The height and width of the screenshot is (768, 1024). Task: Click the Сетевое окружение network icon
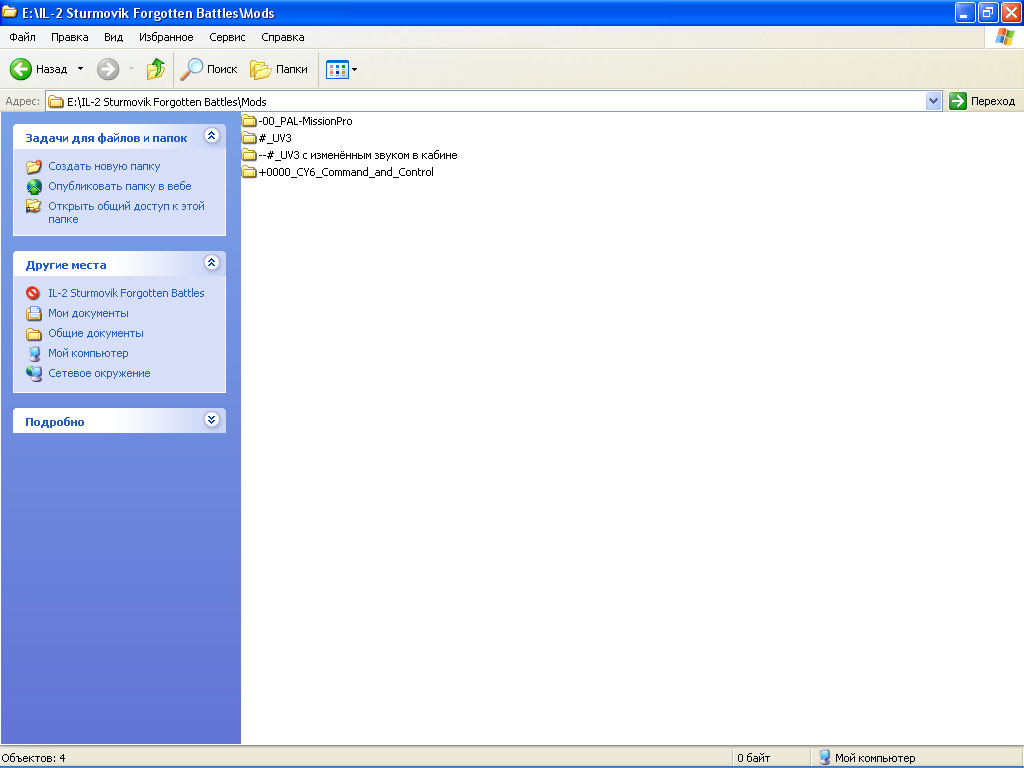(x=34, y=374)
